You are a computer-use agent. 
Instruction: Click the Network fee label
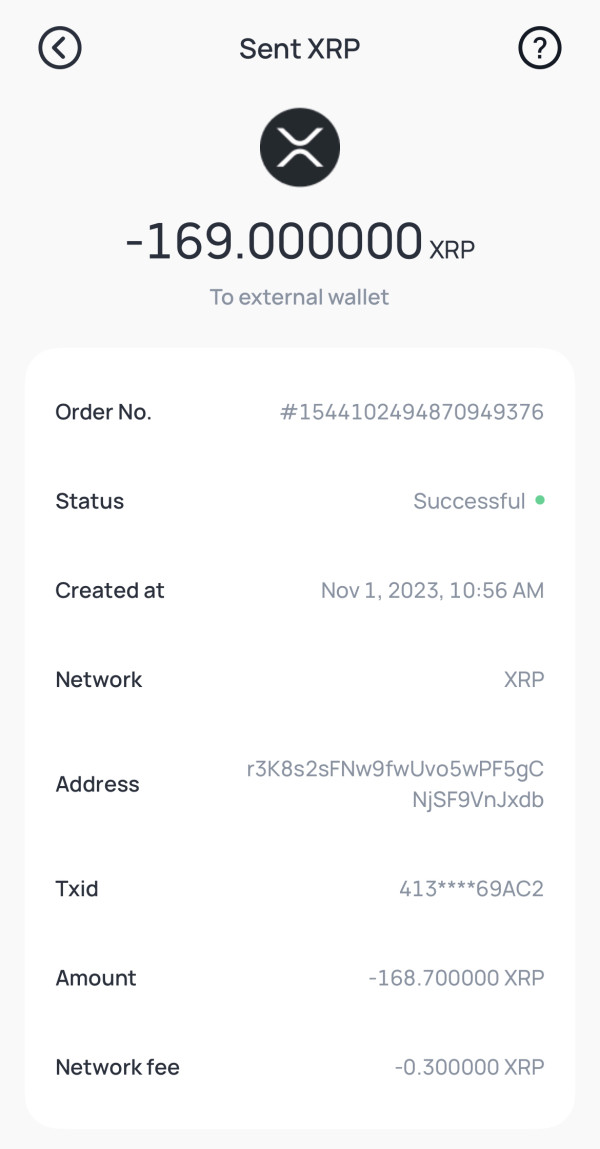117,1068
